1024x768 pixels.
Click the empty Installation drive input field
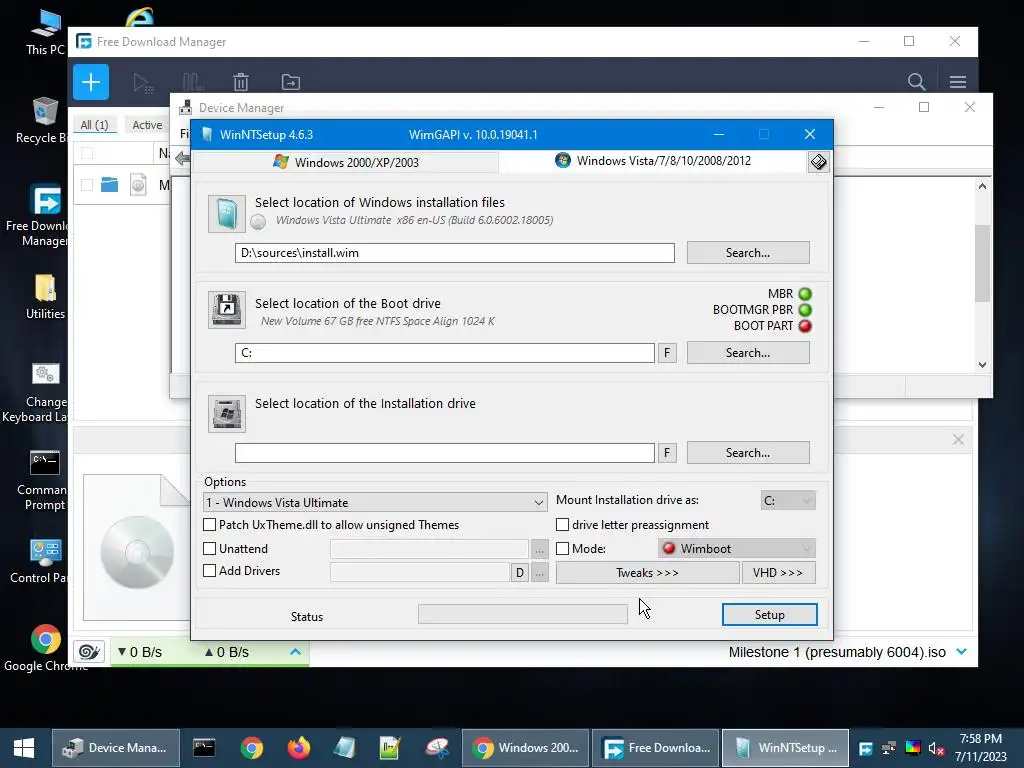pyautogui.click(x=445, y=453)
